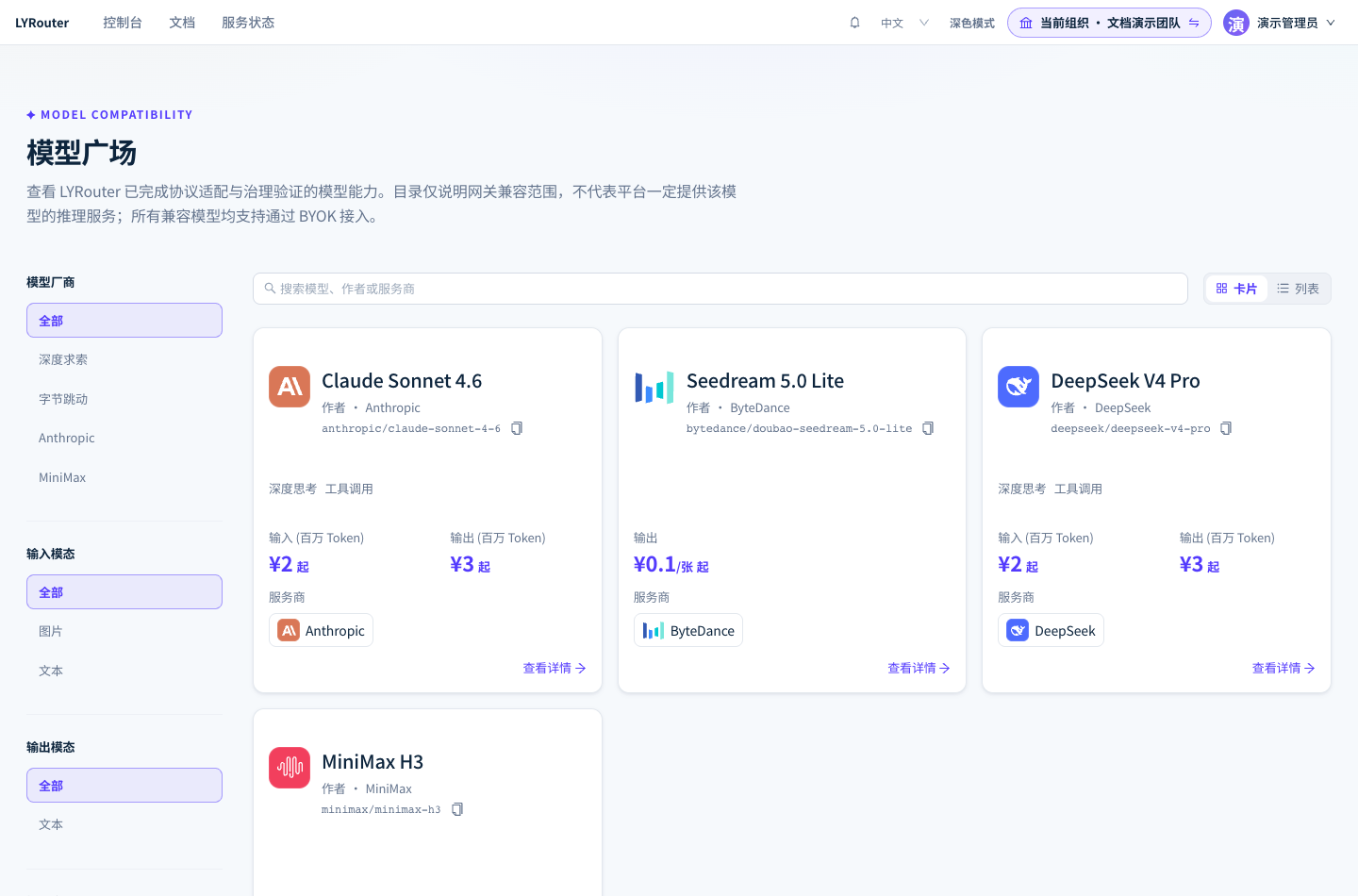View details of DeepSeek V4 Pro
This screenshot has width=1358, height=896.
pyautogui.click(x=1283, y=668)
